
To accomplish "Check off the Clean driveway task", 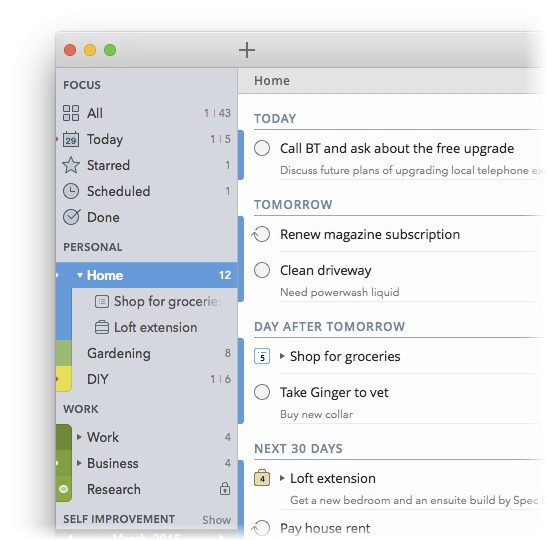I will pos(262,270).
